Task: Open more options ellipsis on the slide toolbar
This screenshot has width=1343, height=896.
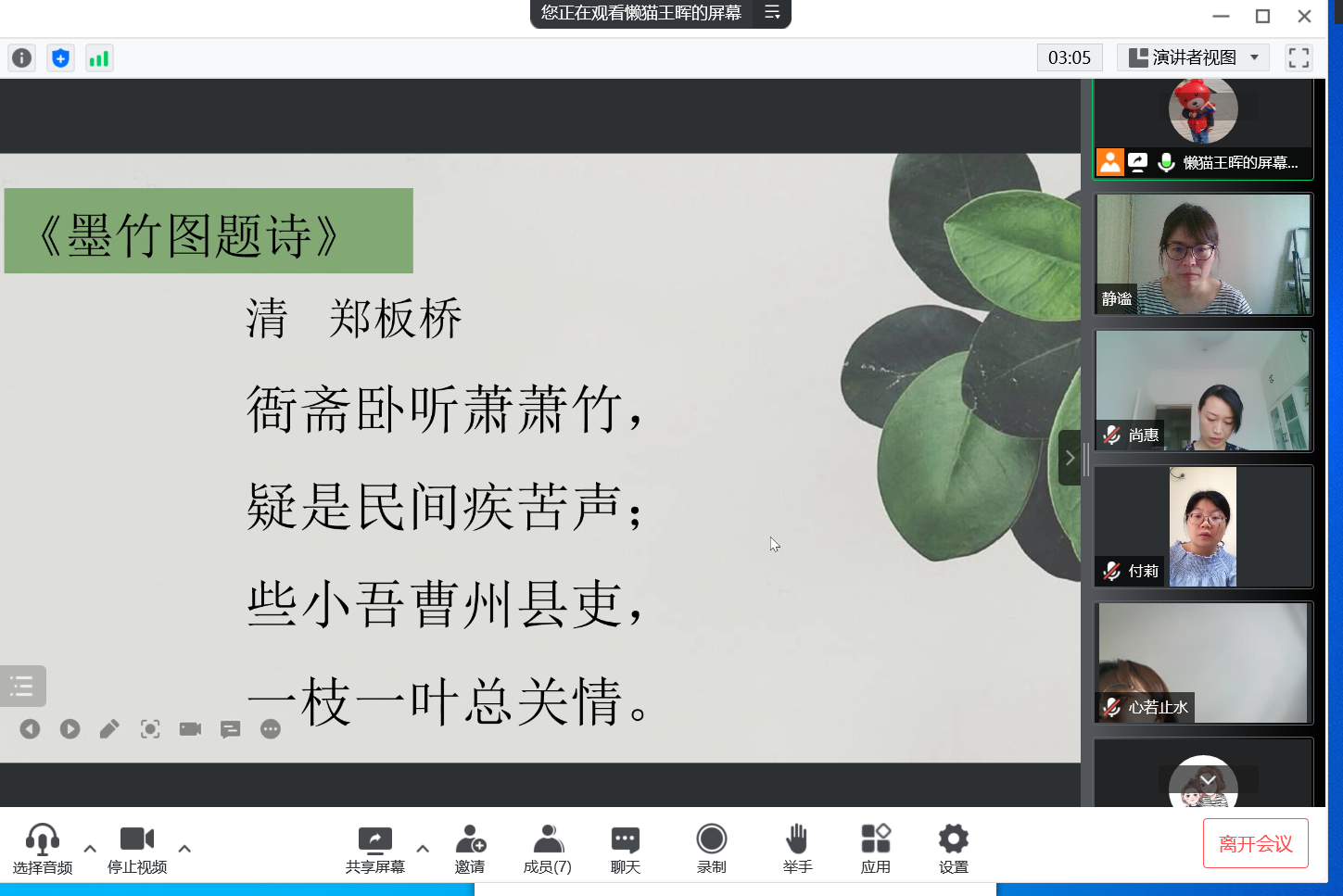Action: tap(271, 729)
